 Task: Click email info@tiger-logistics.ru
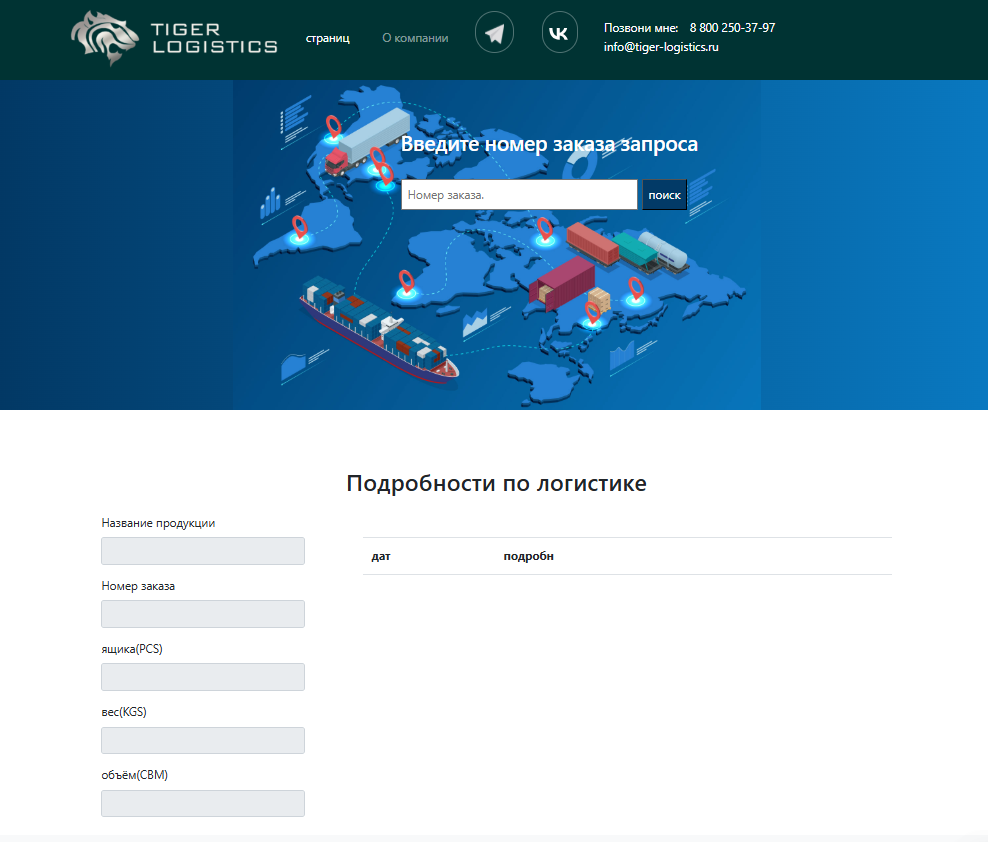pos(661,47)
